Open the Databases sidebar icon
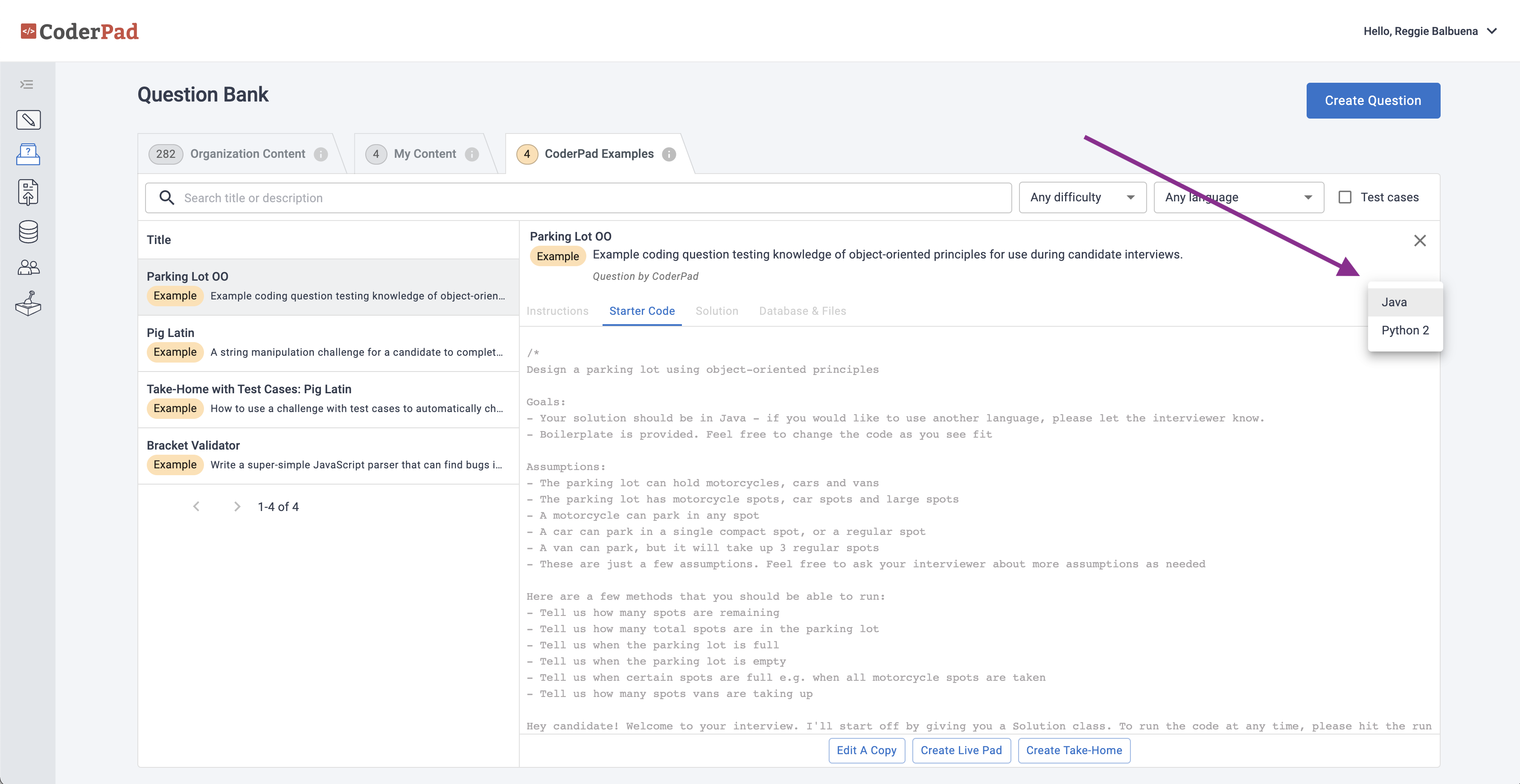The width and height of the screenshot is (1520, 784). pyautogui.click(x=28, y=232)
